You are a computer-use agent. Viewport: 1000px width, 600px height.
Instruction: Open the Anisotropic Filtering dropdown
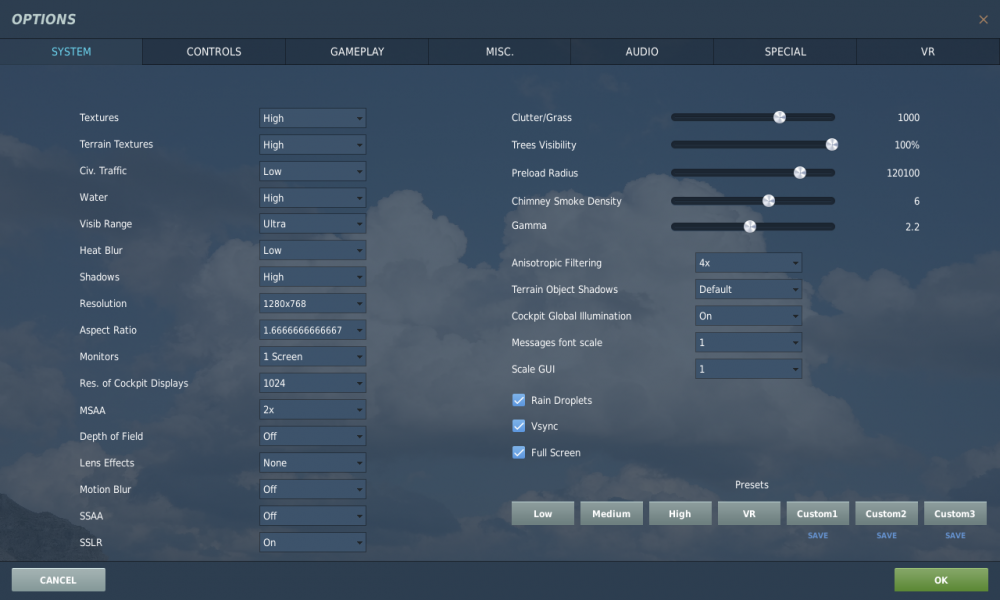(748, 262)
